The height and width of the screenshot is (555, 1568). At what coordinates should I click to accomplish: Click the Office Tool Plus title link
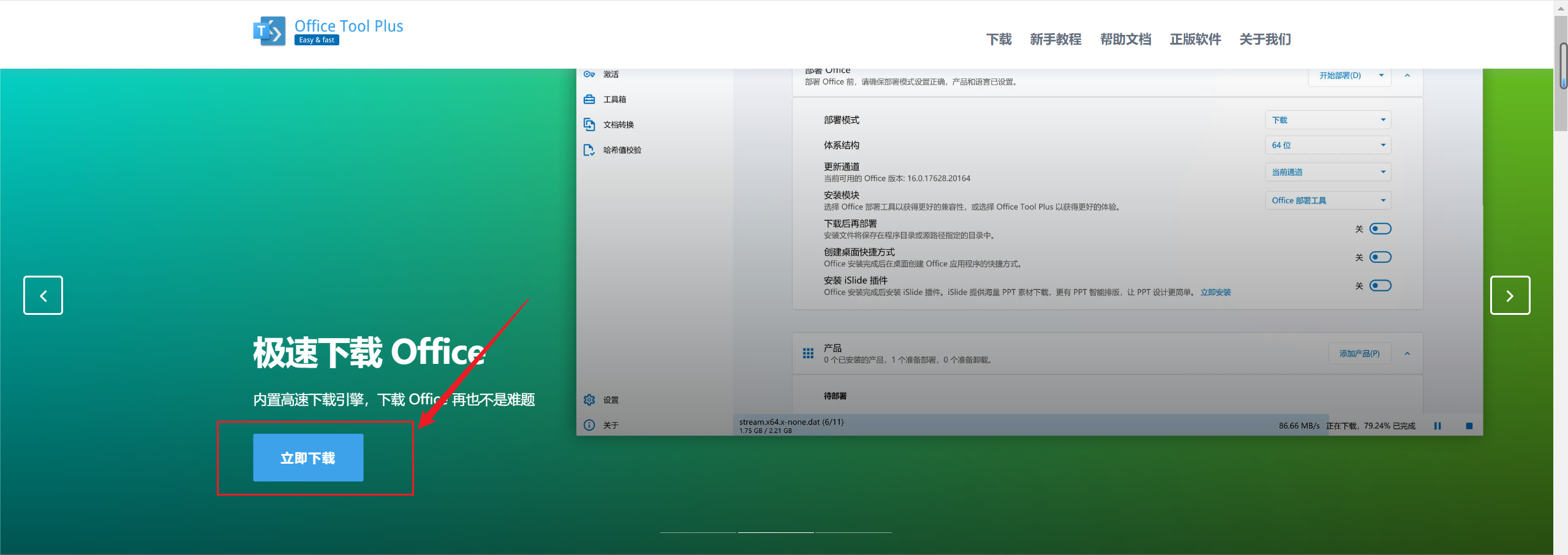pyautogui.click(x=349, y=26)
